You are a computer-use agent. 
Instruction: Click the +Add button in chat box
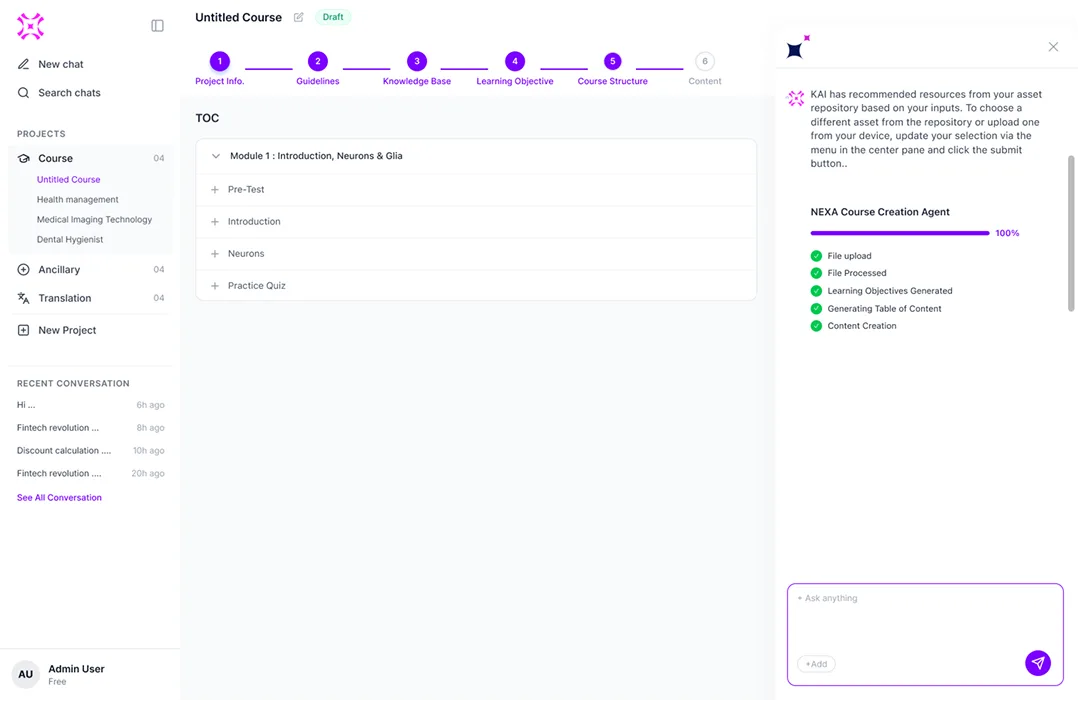(x=816, y=664)
